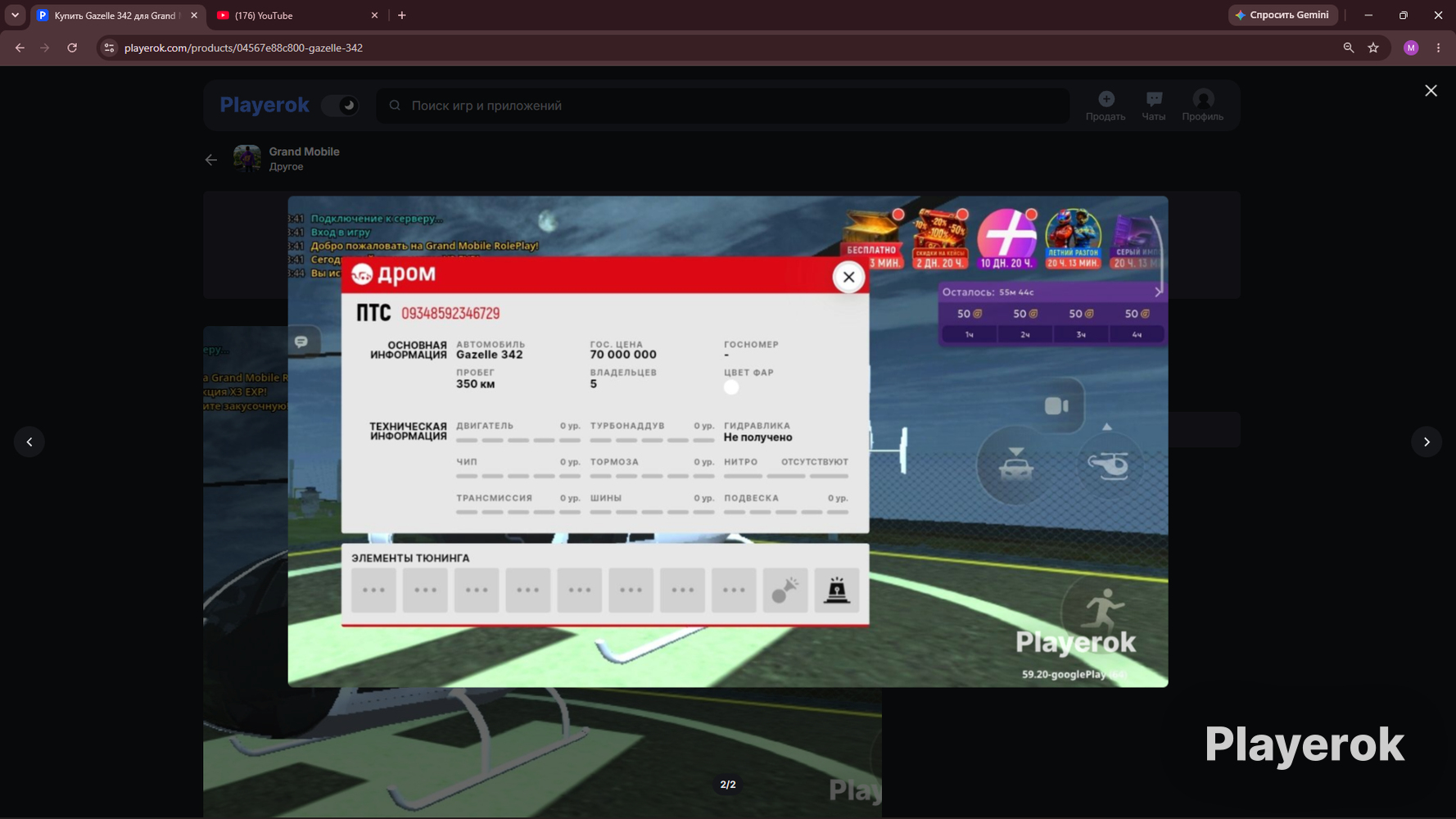Click the Другое subcategory text
Viewport: 1456px width, 819px height.
286,166
